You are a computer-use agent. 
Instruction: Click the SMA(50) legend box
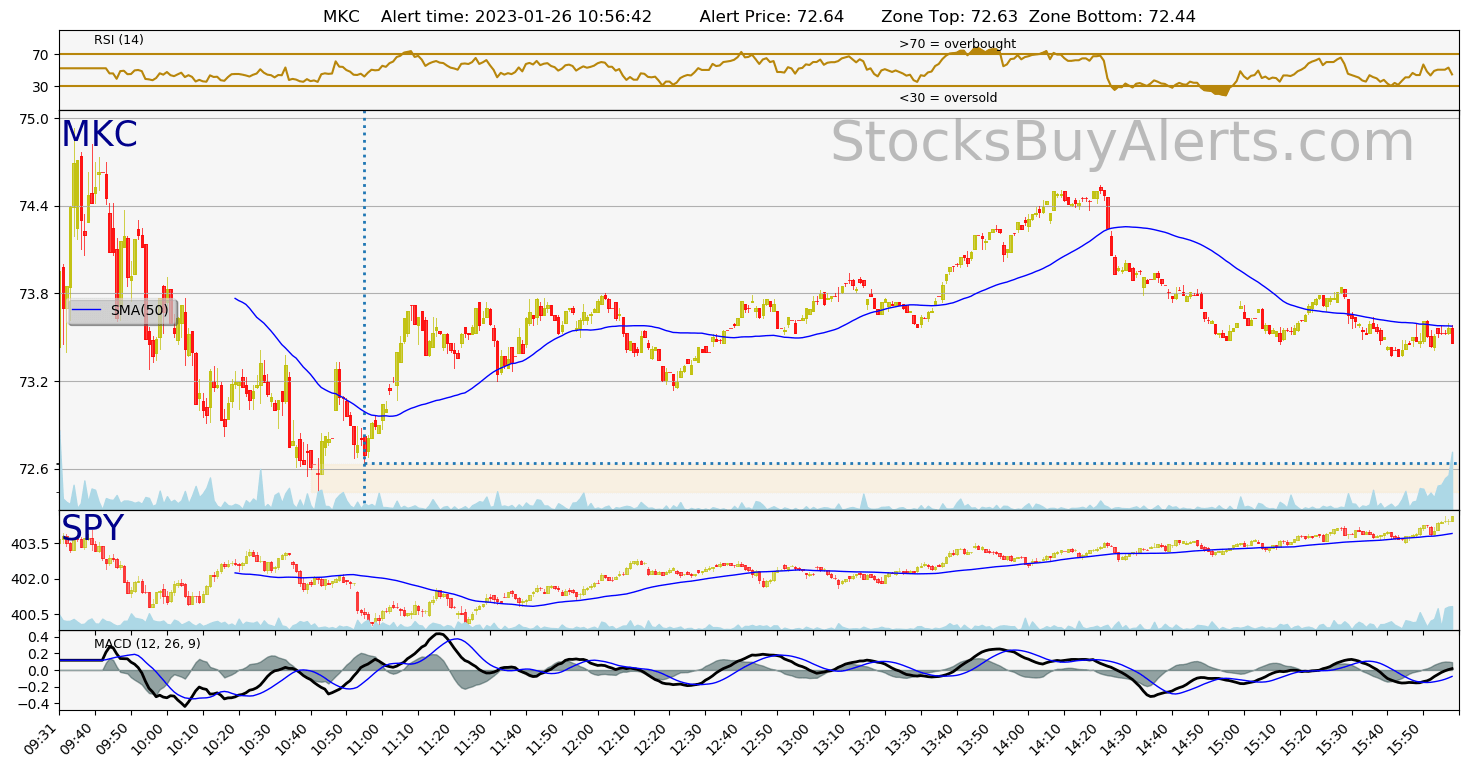[x=123, y=311]
